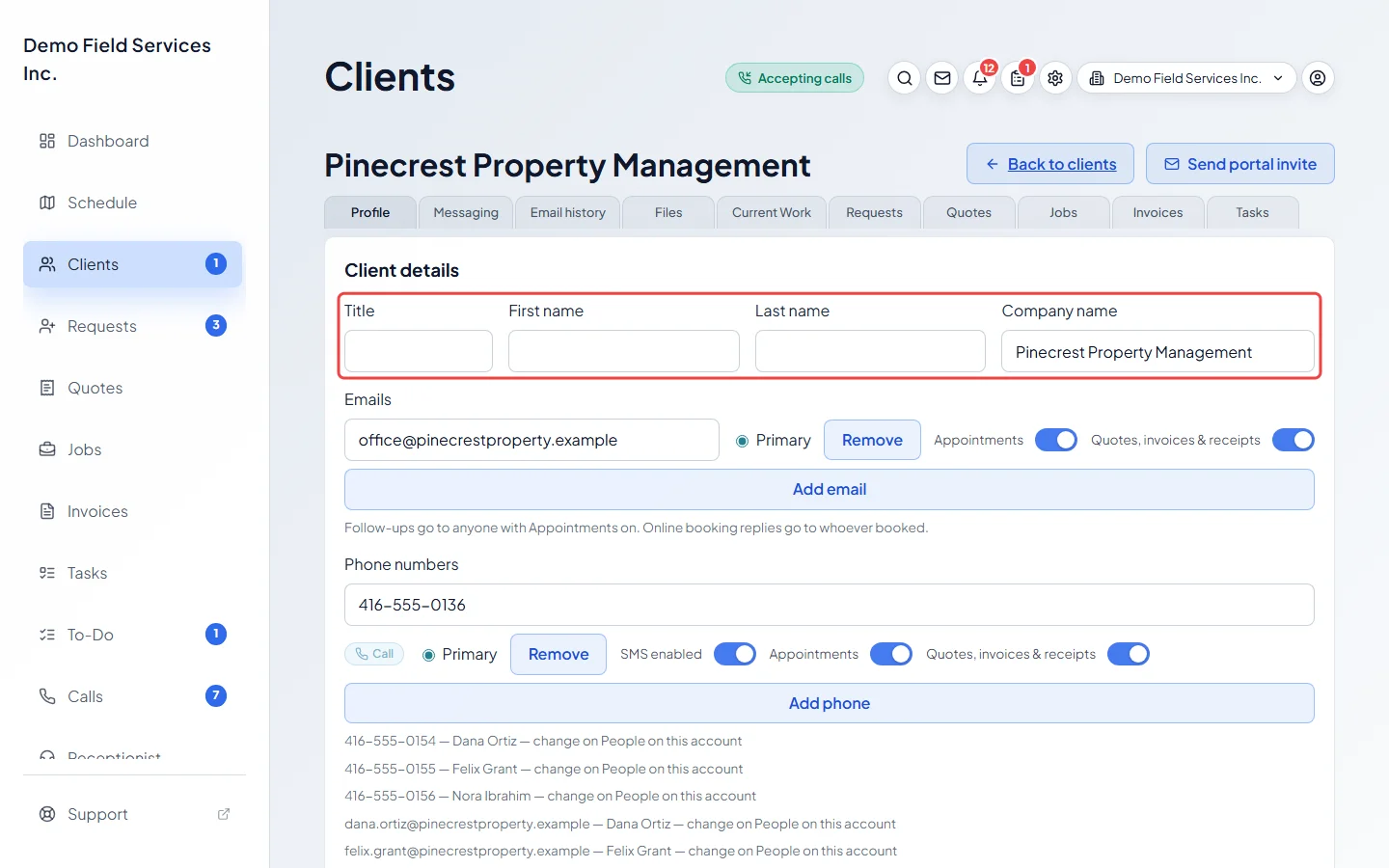This screenshot has height=868, width=1389.
Task: Toggle SMS enabled switch
Action: [x=735, y=654]
